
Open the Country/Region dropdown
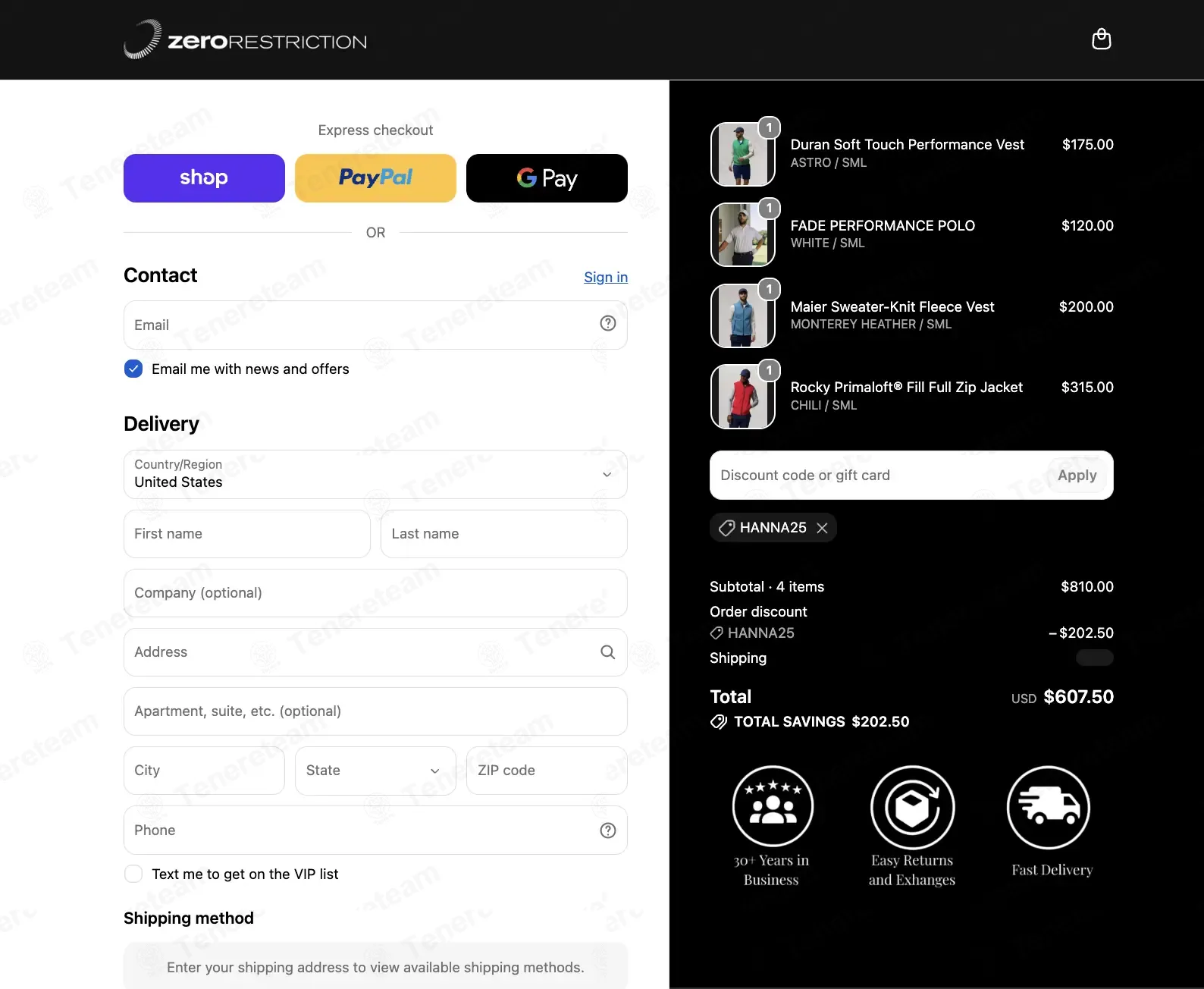click(x=375, y=475)
